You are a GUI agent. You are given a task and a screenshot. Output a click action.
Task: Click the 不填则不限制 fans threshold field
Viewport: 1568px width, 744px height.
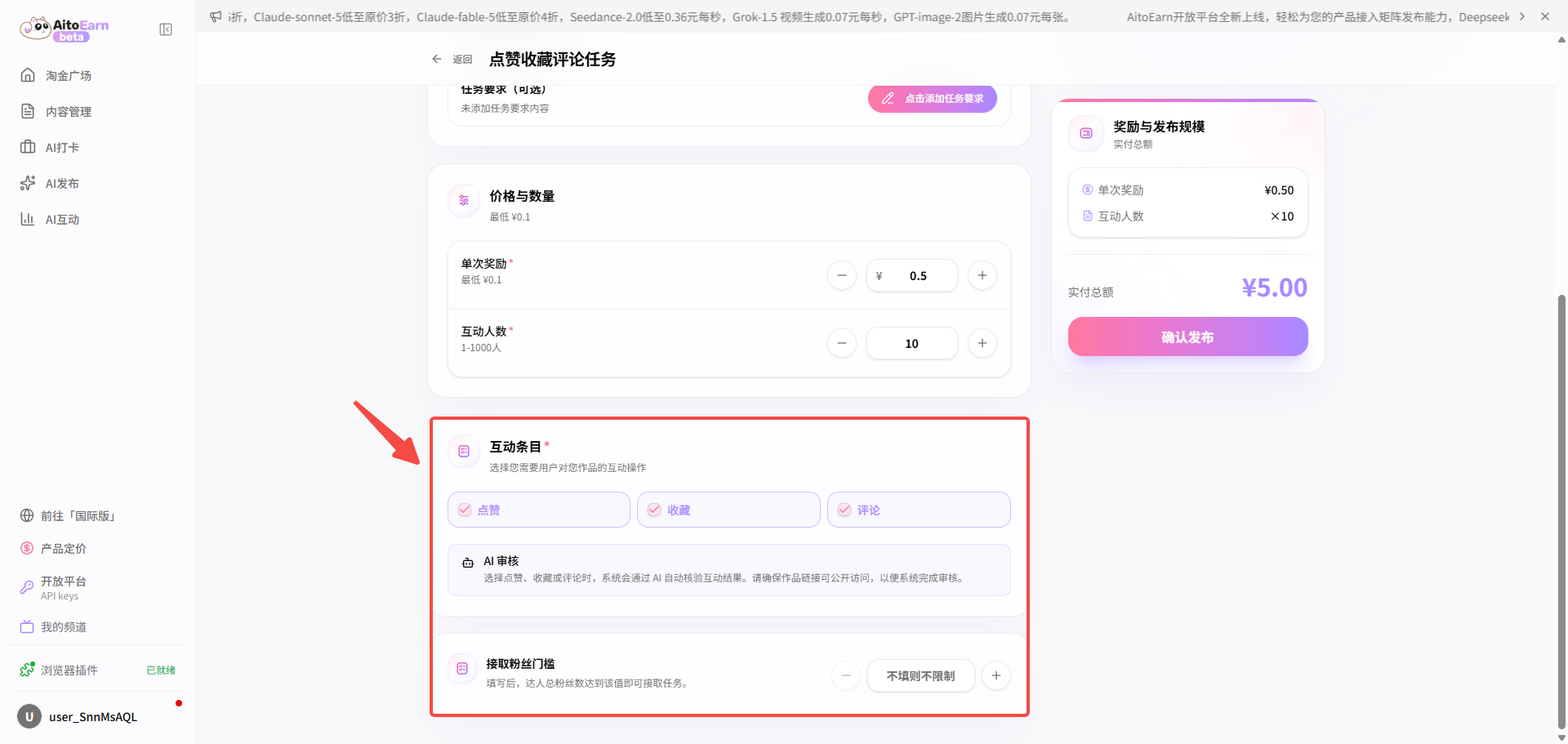pyautogui.click(x=921, y=675)
